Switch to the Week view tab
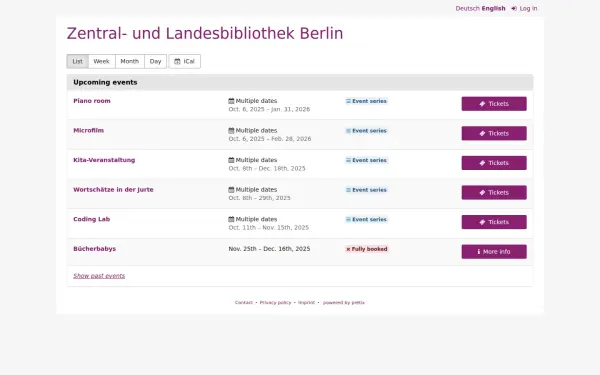The height and width of the screenshot is (375, 600). pyautogui.click(x=102, y=61)
